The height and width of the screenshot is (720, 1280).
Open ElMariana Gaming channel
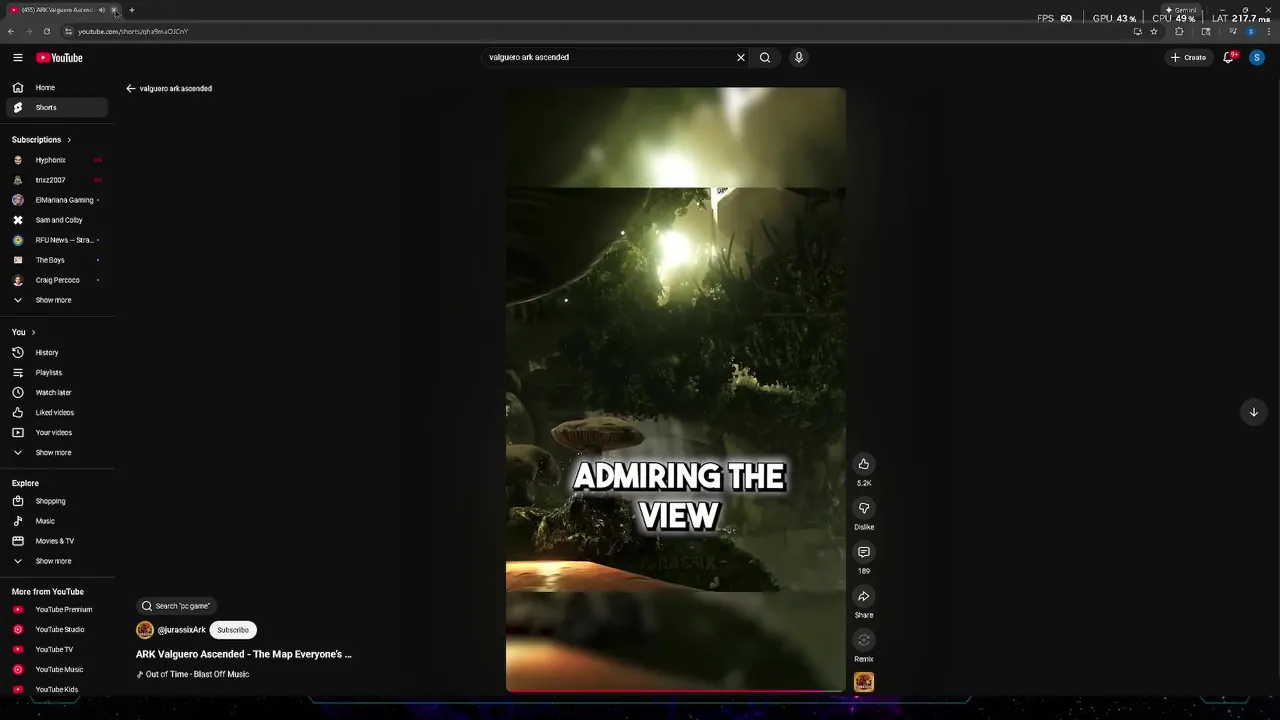click(x=56, y=200)
